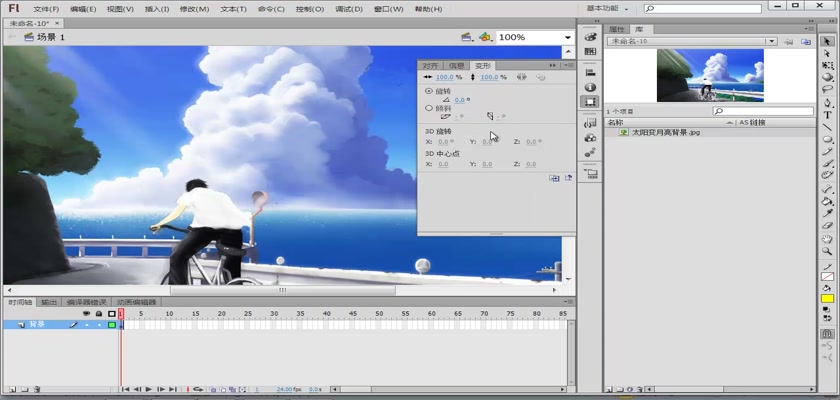Toggle constrain scale proportions in Transform

click(521, 77)
